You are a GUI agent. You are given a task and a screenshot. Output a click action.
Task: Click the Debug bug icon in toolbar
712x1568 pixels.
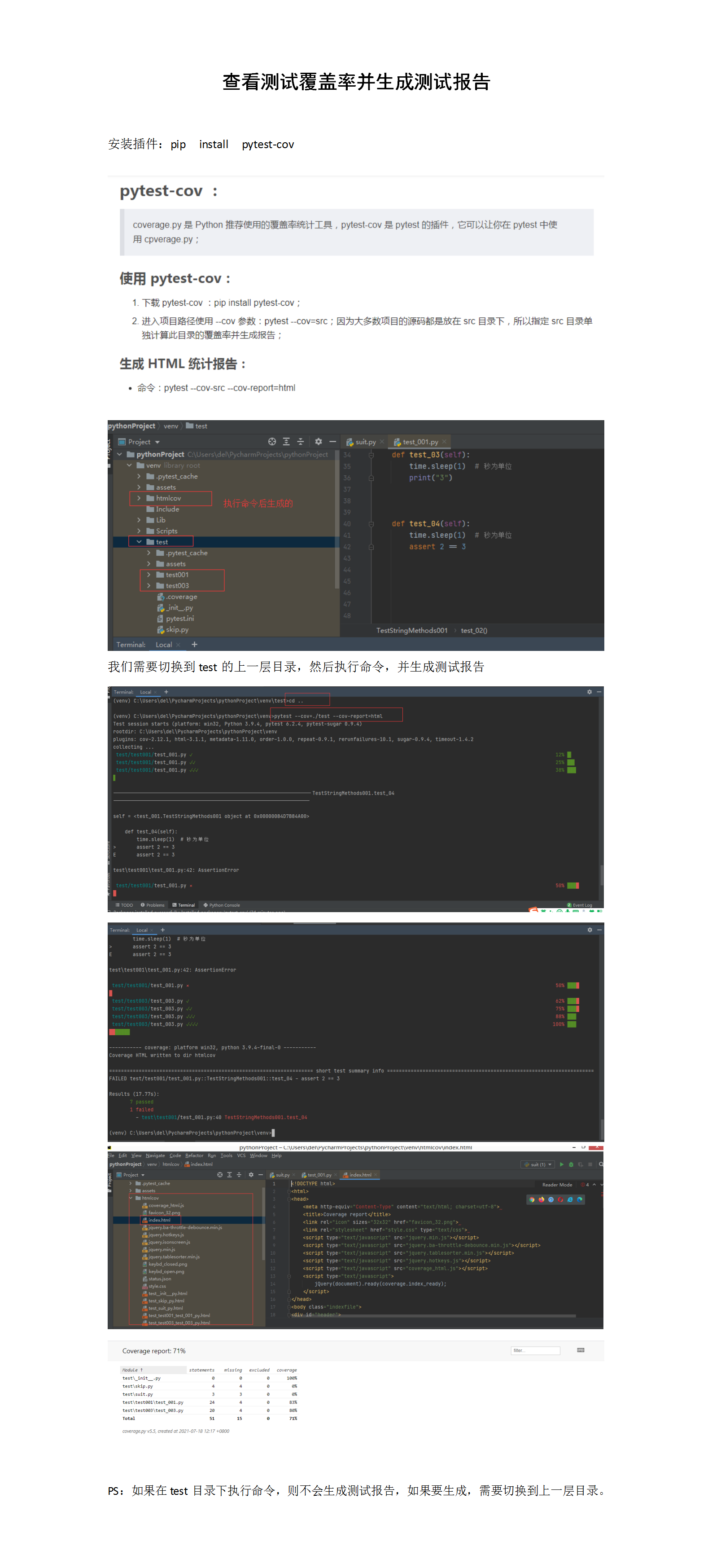point(571,1164)
